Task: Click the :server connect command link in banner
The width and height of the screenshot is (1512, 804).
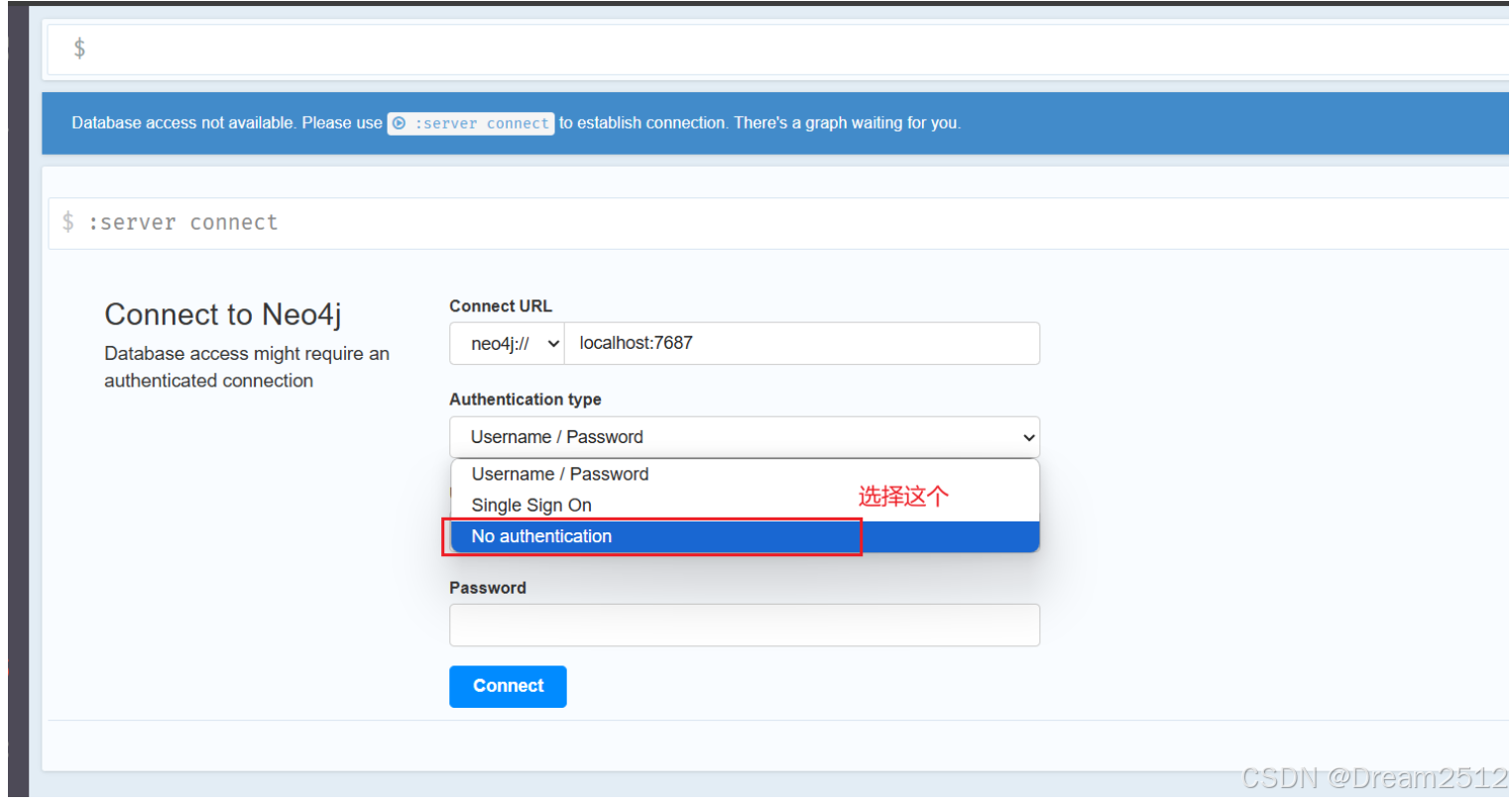Action: point(471,123)
